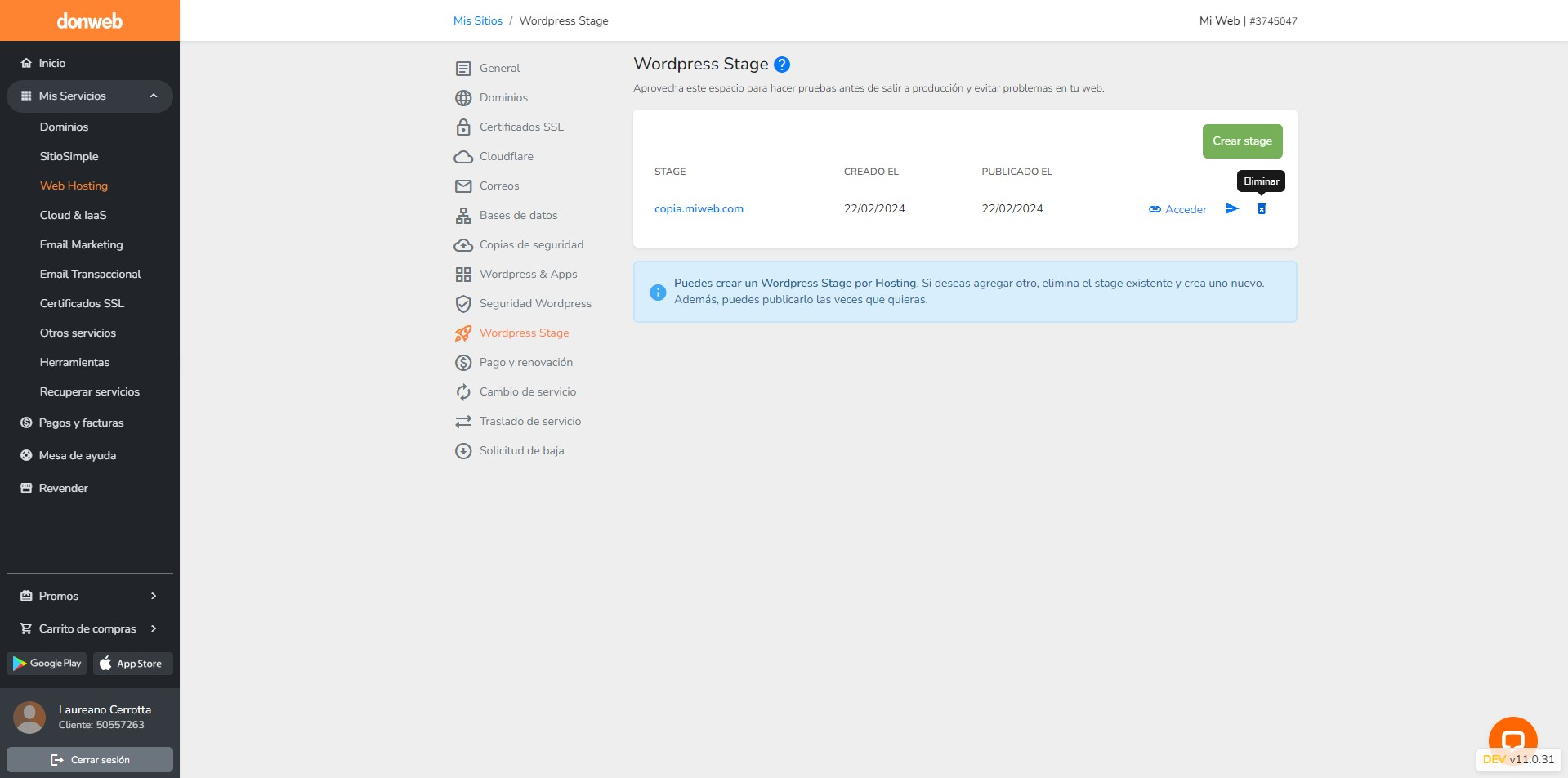This screenshot has width=1568, height=778.
Task: Click the publish paper-plane icon for copia.miweb.com
Action: 1232,209
